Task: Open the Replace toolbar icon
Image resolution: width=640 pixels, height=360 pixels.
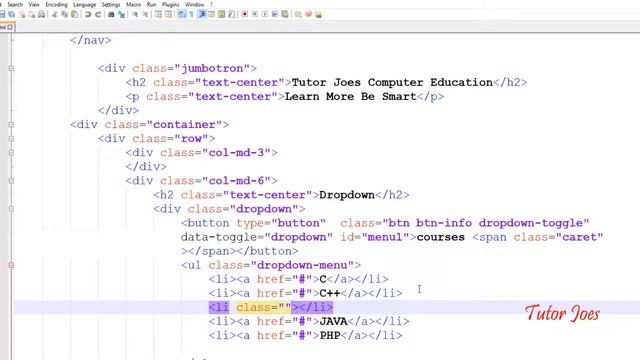Action: pyautogui.click(x=121, y=14)
